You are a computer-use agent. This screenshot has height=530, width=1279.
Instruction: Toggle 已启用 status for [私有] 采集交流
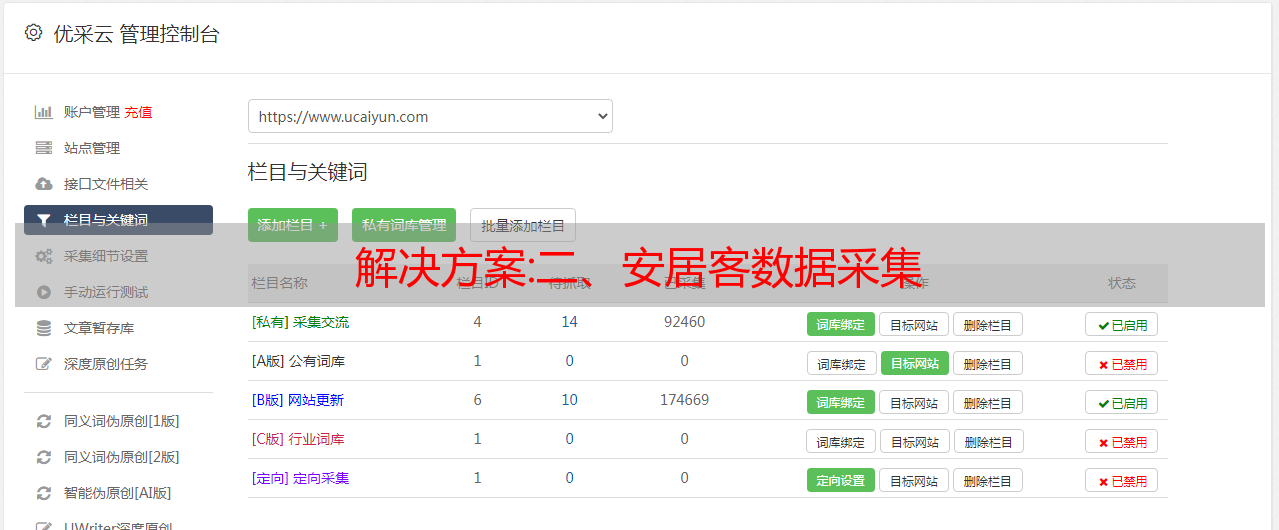click(x=1122, y=324)
